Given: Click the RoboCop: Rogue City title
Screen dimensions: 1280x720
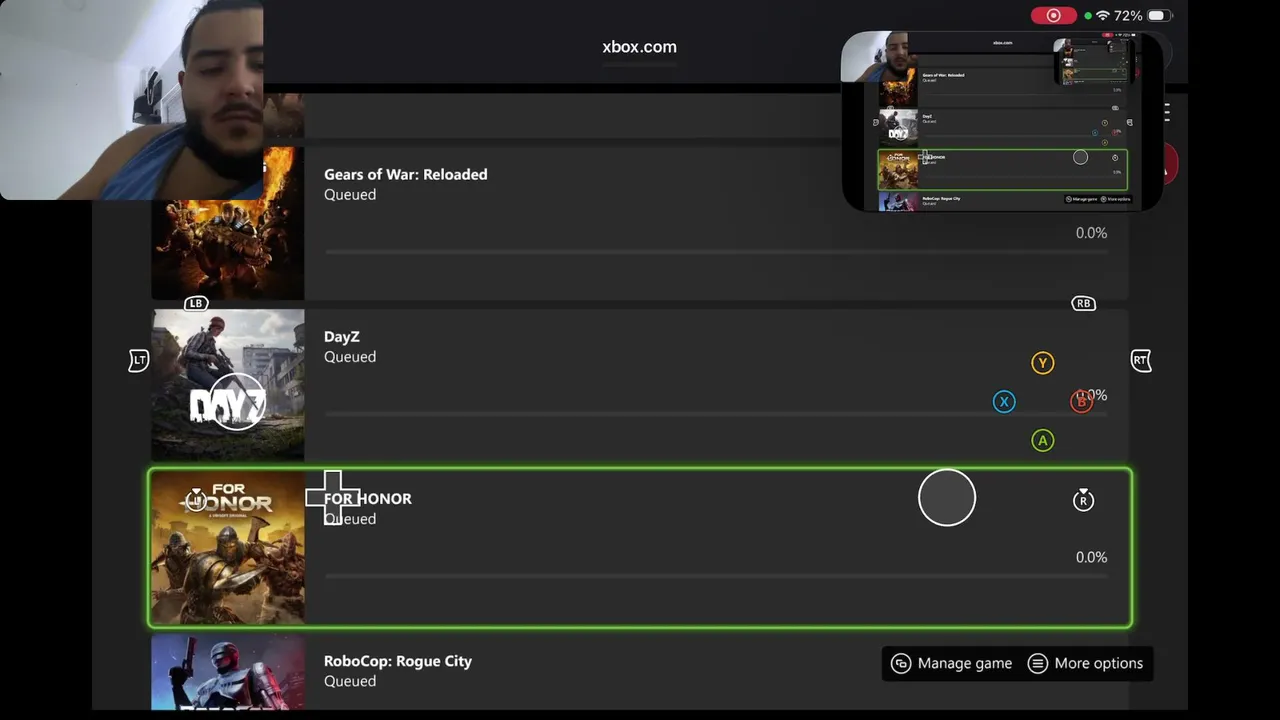Looking at the screenshot, I should coord(398,661).
